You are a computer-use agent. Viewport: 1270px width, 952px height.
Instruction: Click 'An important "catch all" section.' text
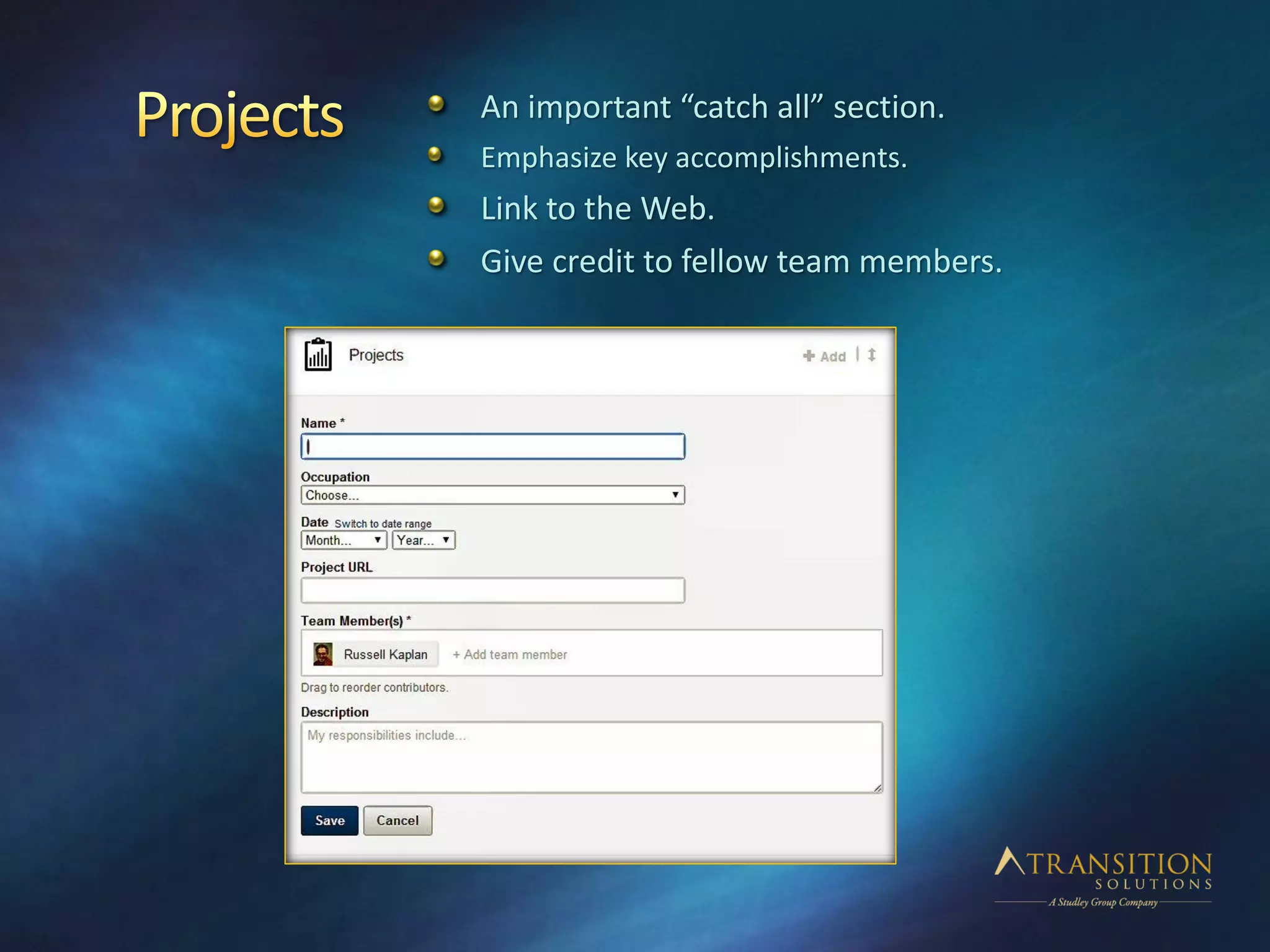tap(713, 107)
